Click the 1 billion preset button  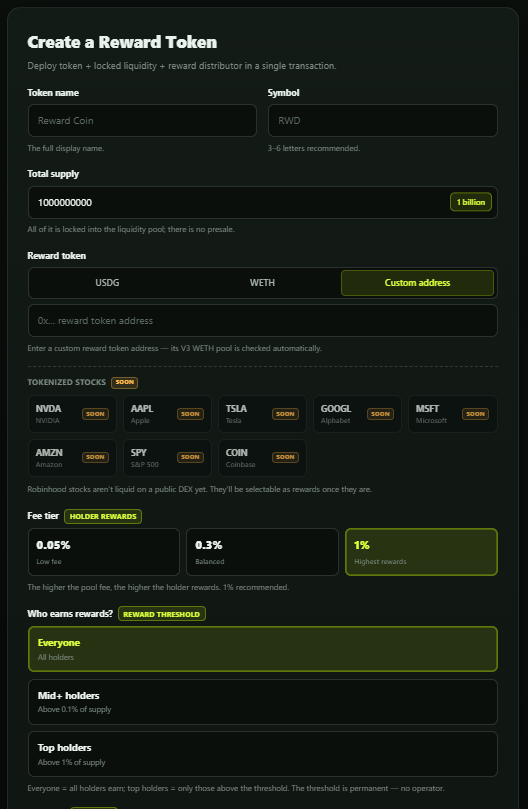[471, 202]
